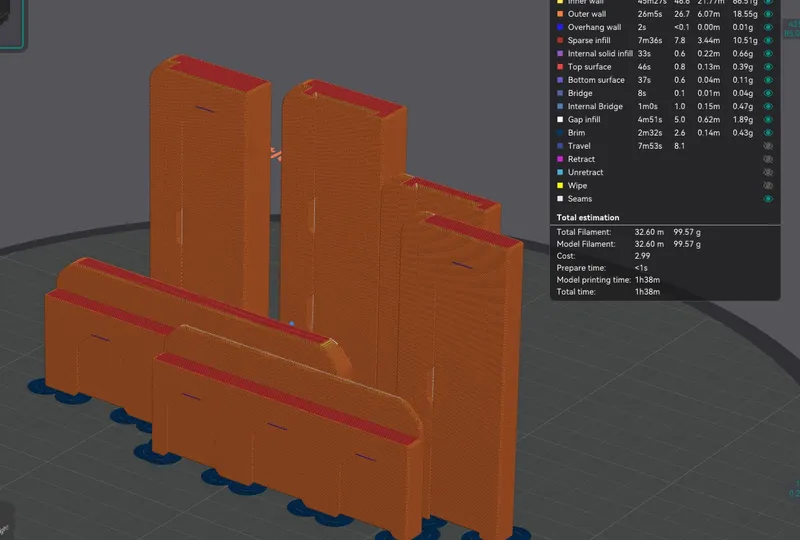800x540 pixels.
Task: Select the Internal solid infill legend row
Action: [x=600, y=54]
